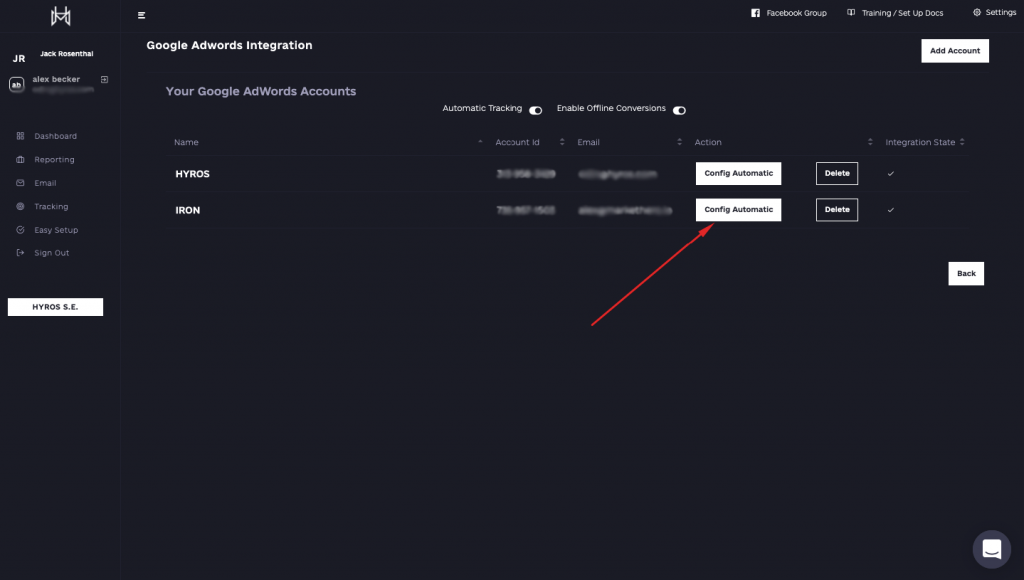
Task: Open Dashboard from the sidebar
Action: click(x=56, y=136)
